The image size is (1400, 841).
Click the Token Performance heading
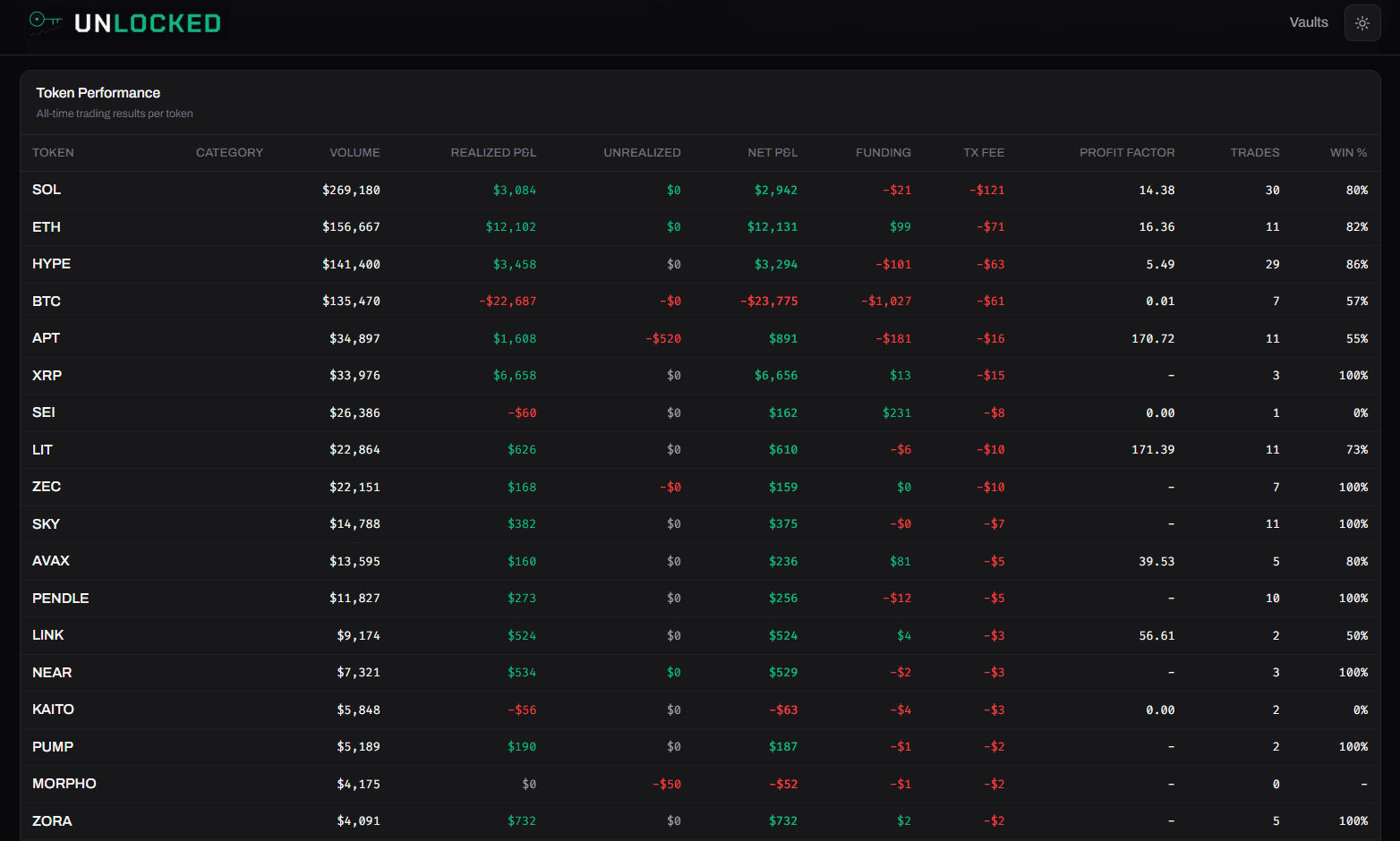[x=98, y=92]
